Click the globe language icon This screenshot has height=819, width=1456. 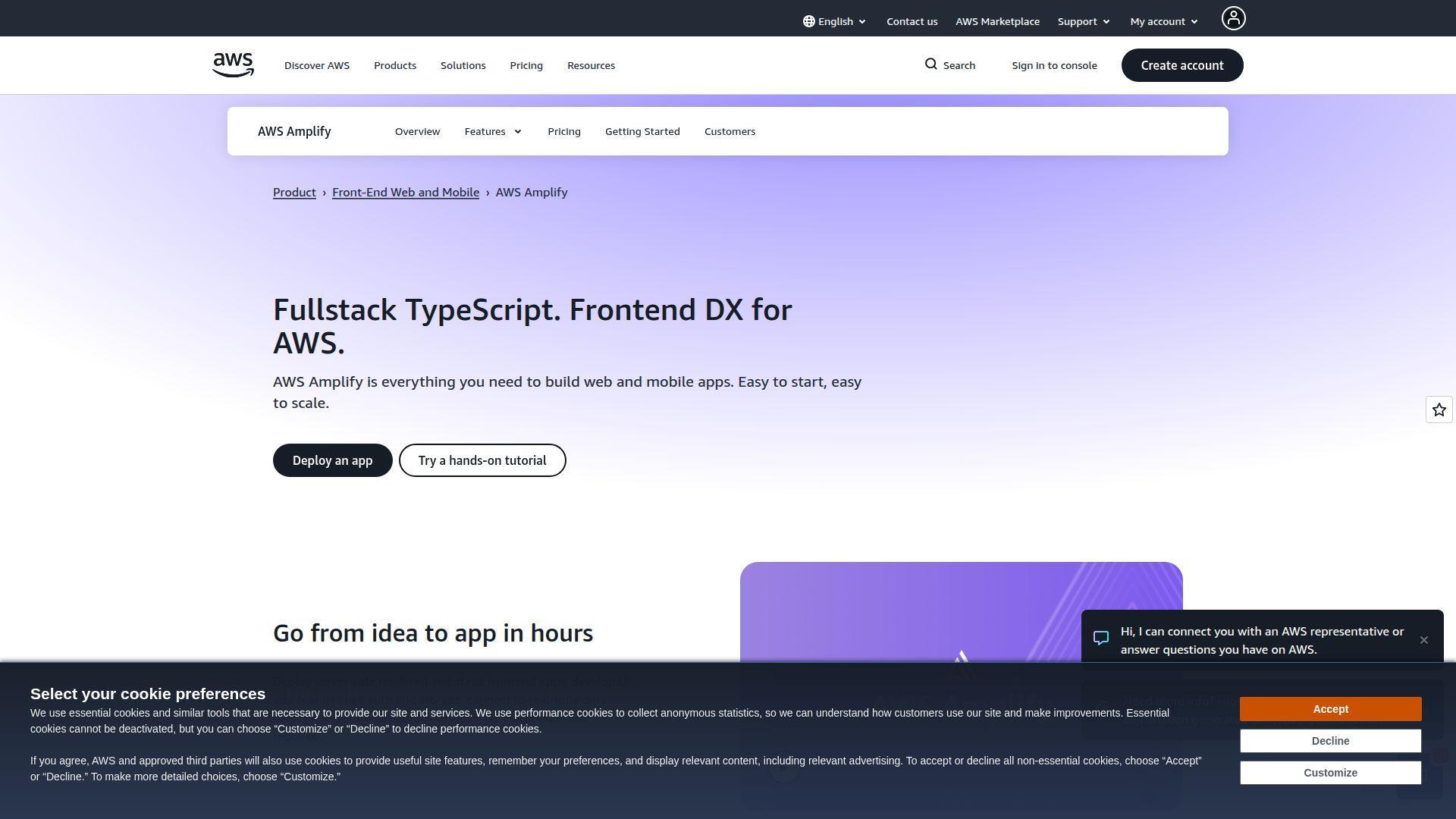click(809, 21)
